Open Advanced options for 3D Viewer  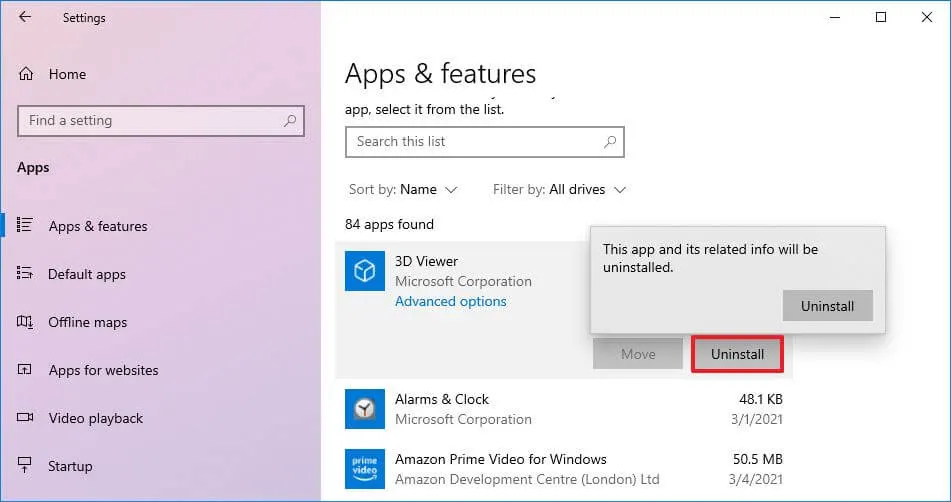click(x=451, y=301)
